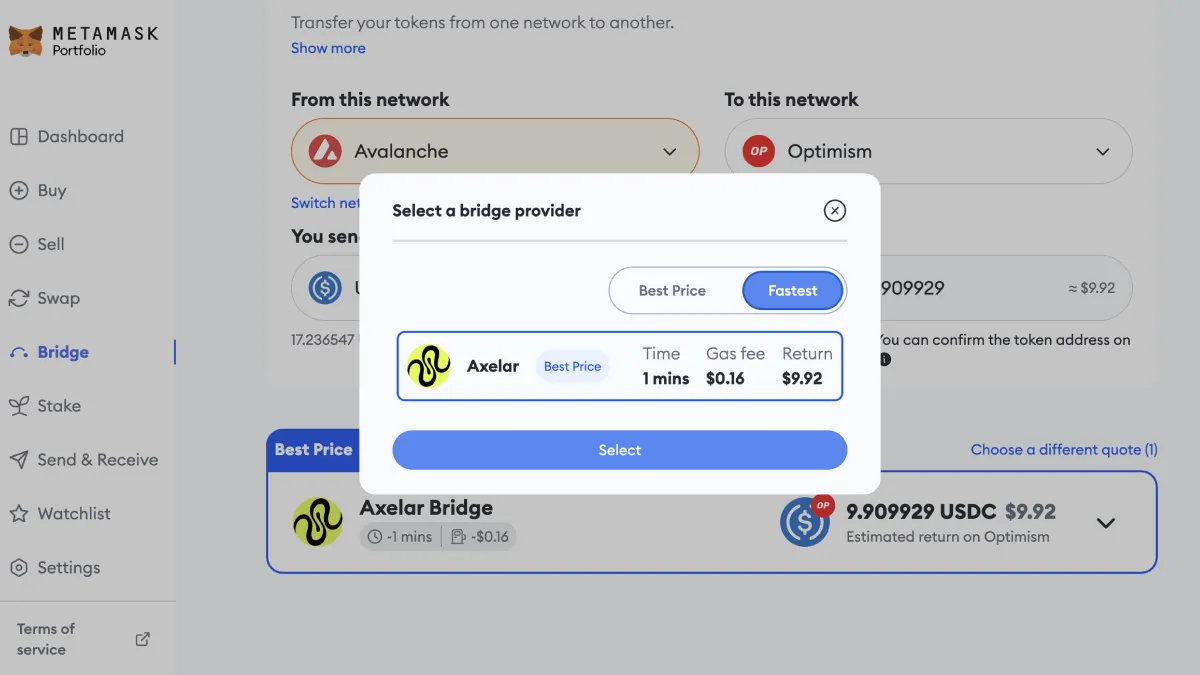Choose the Axelar provider row

[x=620, y=366]
